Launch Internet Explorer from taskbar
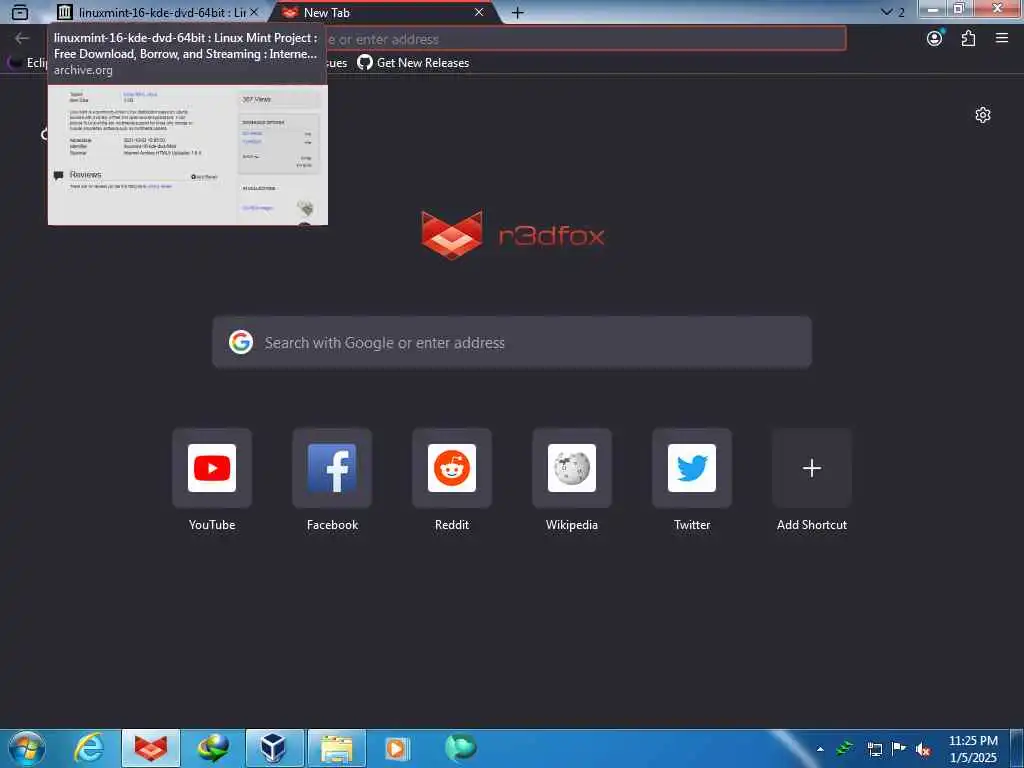The height and width of the screenshot is (768, 1024). click(x=88, y=748)
